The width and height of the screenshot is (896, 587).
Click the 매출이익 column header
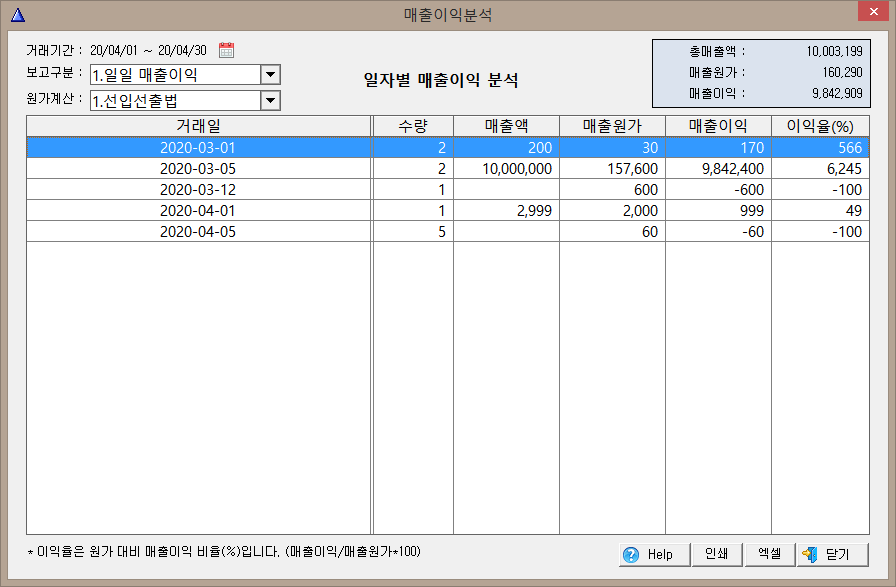[718, 126]
